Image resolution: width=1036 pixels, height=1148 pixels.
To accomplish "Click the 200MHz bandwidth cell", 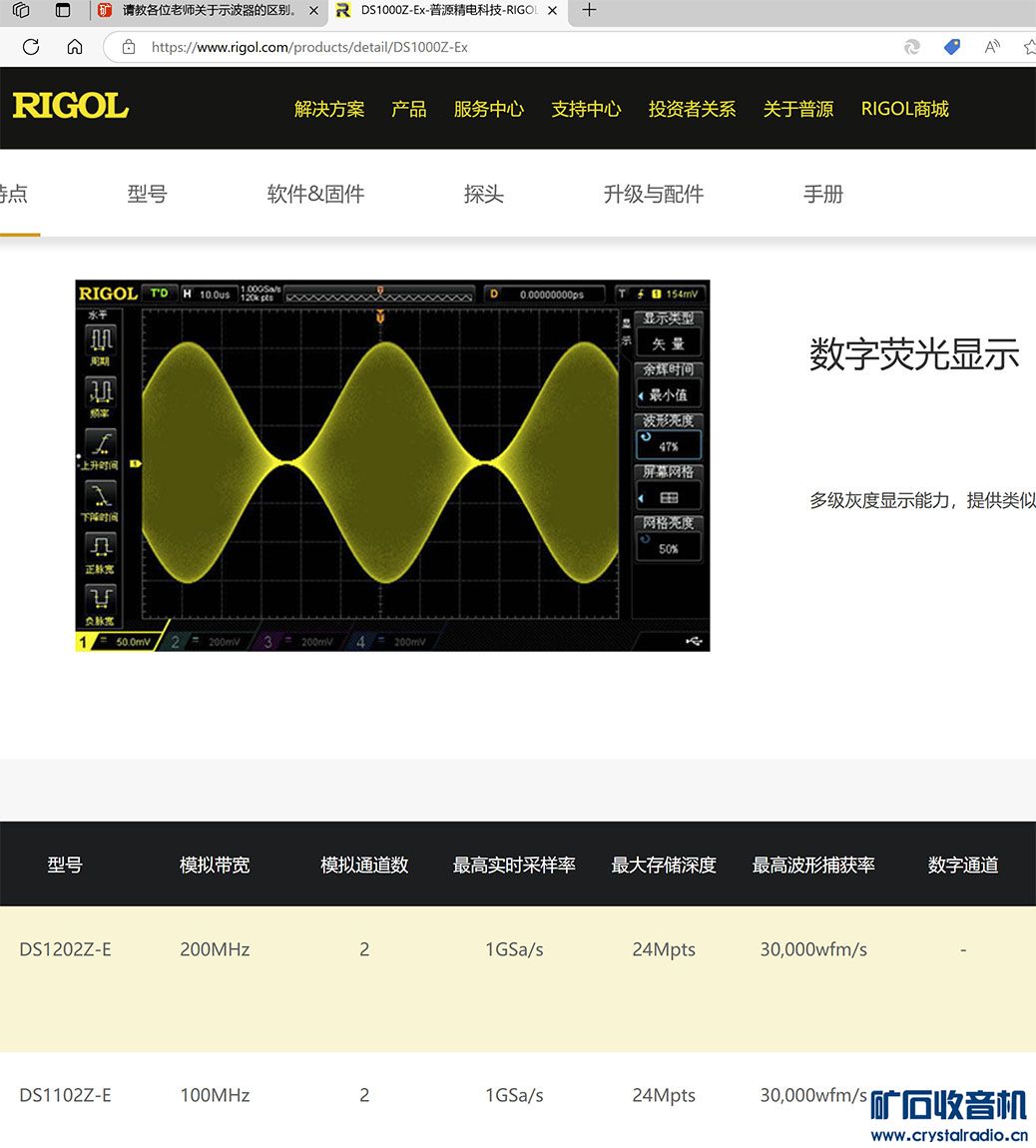I will click(215, 949).
